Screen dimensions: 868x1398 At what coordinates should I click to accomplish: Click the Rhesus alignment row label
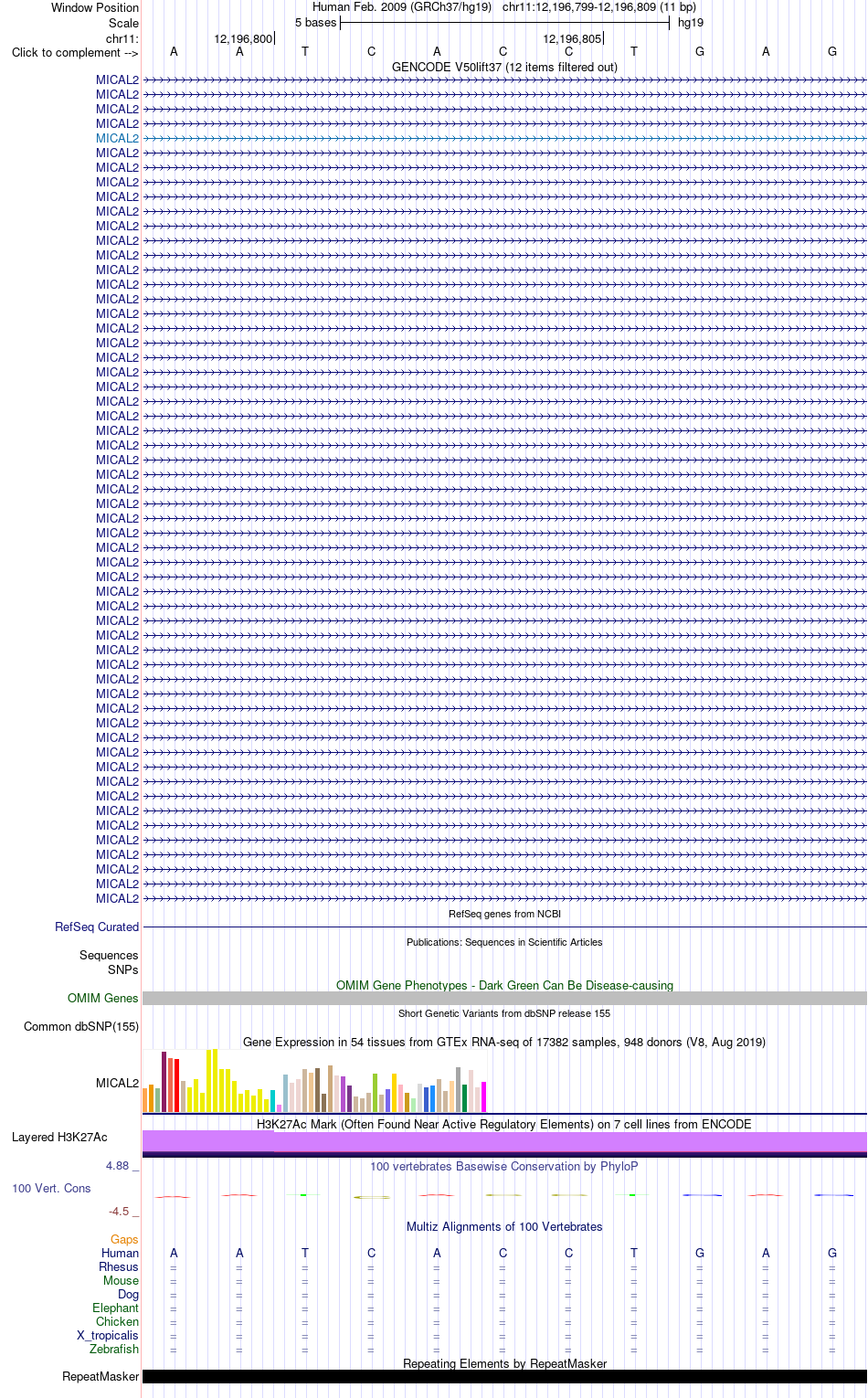pos(119,1266)
